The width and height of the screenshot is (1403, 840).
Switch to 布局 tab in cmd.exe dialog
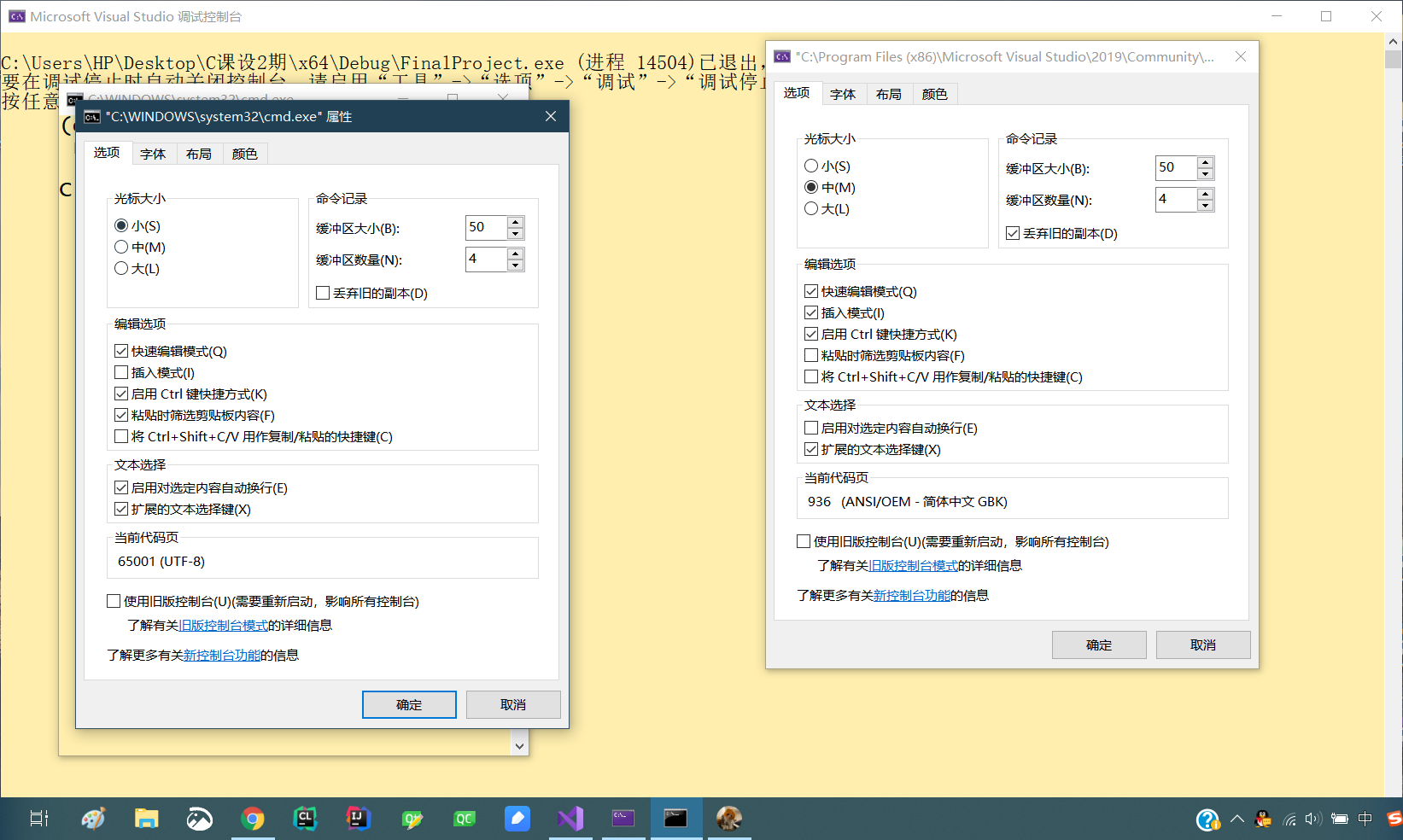click(x=199, y=154)
